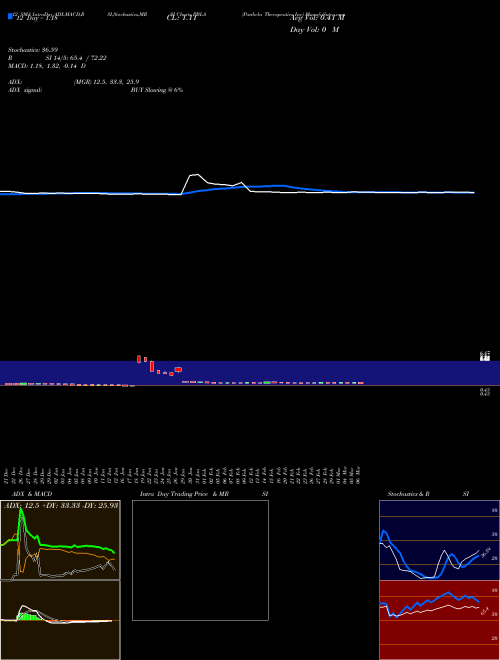Open the red RSI chart panel
The width and height of the screenshot is (500, 660).
[439, 620]
